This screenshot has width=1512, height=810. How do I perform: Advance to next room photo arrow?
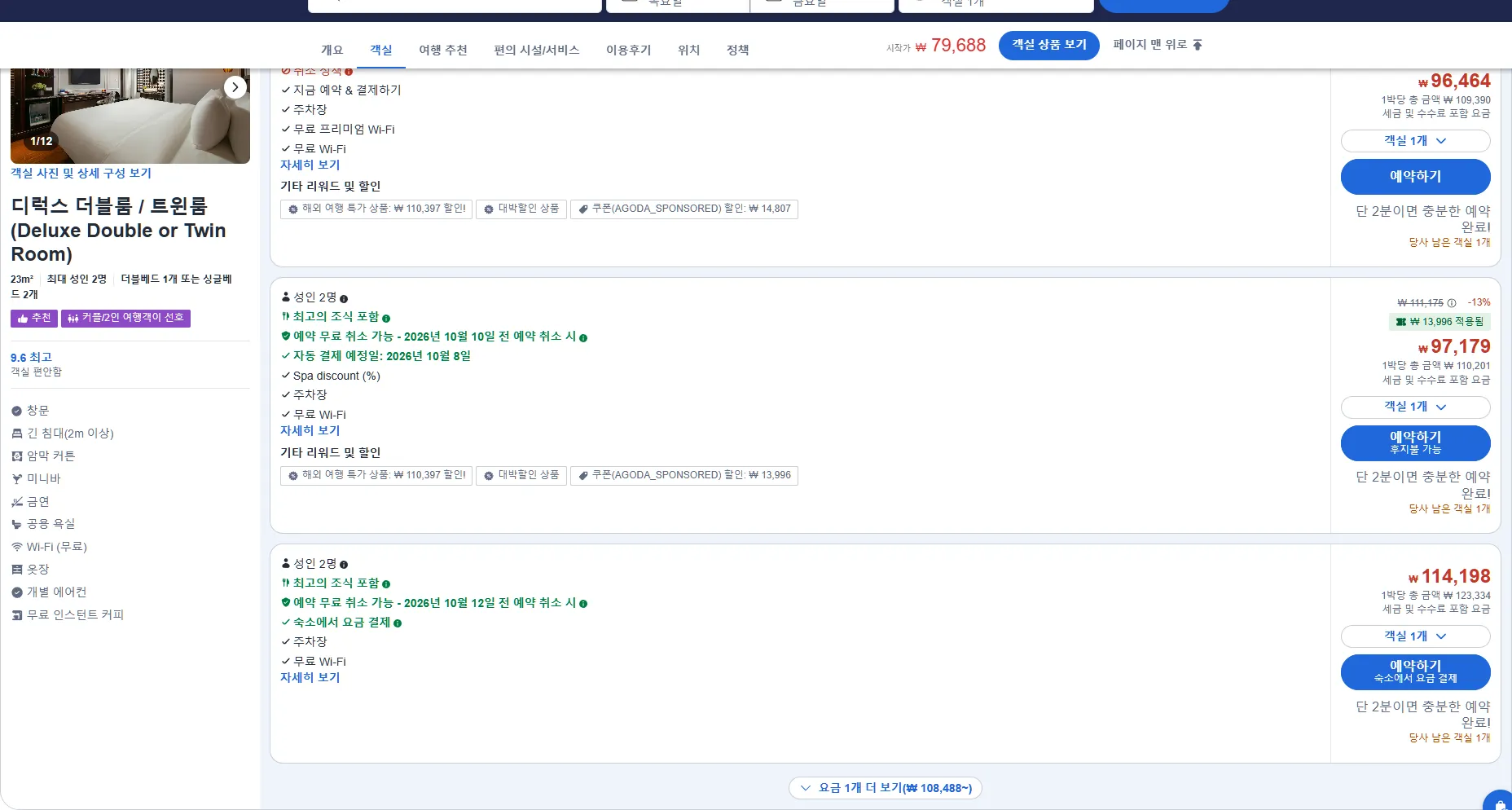click(x=235, y=87)
